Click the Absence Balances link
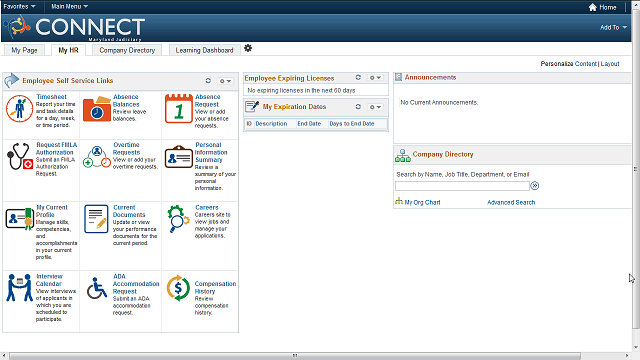This screenshot has height=360, width=640. tap(126, 100)
